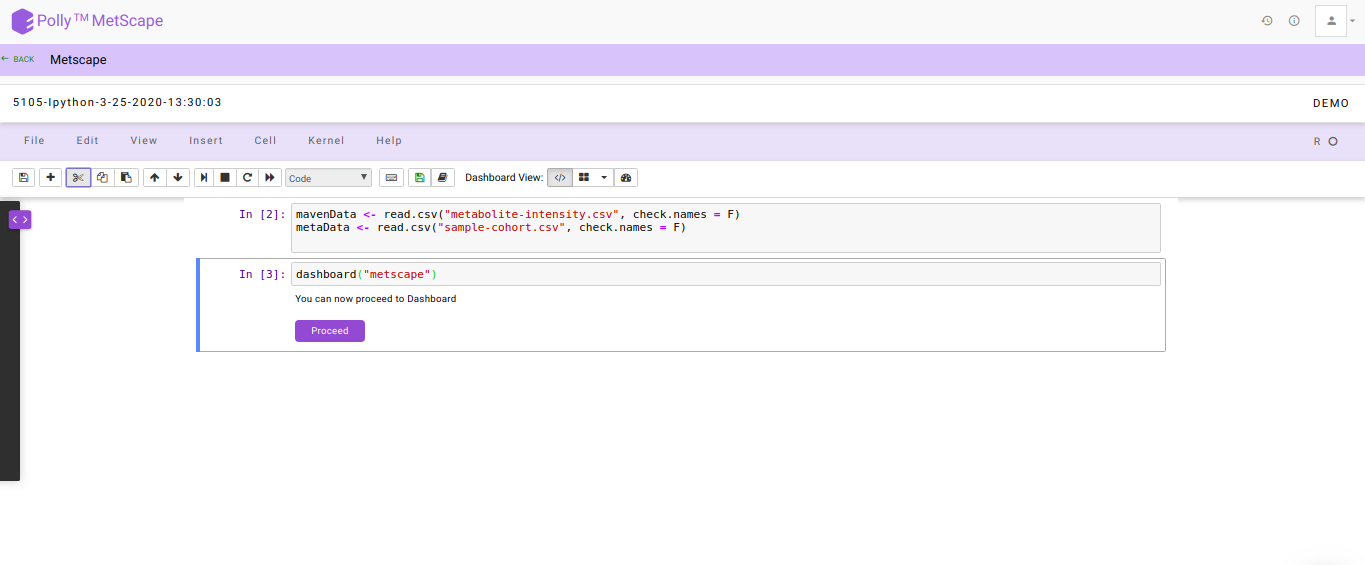Viewport: 1365px width, 565px height.
Task: Open the history clock icon
Action: point(1267,20)
